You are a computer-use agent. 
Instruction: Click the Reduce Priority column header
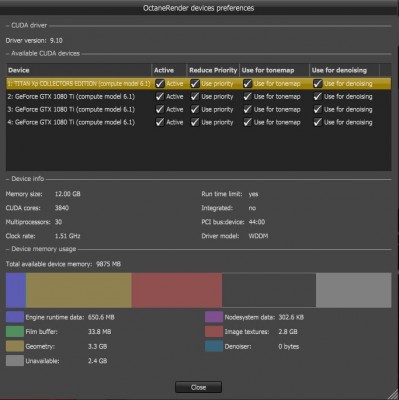tap(213, 70)
